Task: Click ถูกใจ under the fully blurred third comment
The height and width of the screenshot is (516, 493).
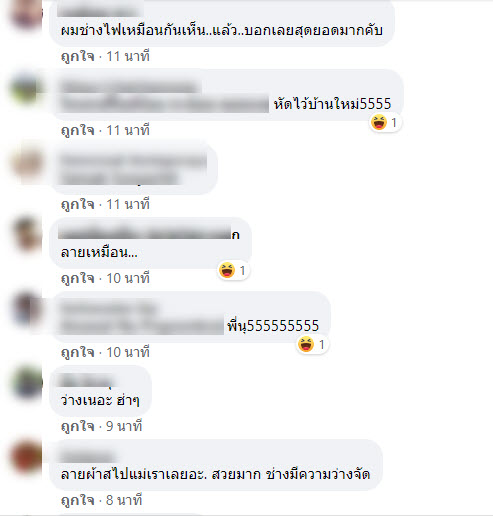Action: tap(78, 204)
